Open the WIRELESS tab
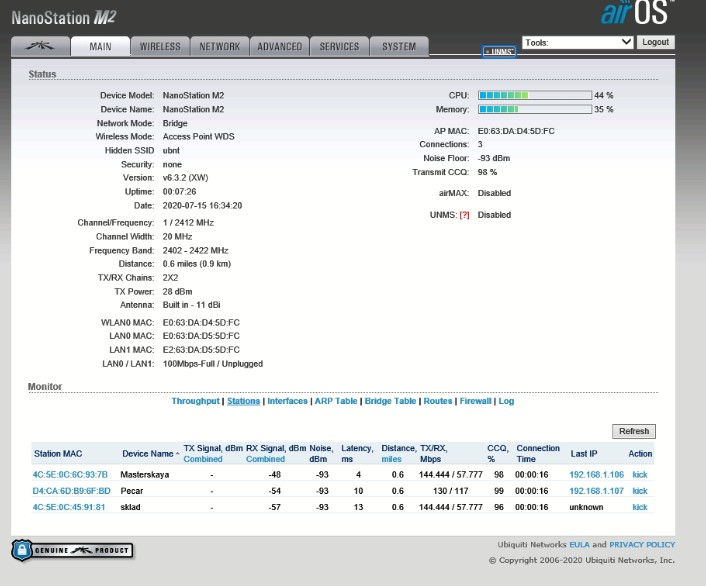 pyautogui.click(x=160, y=46)
